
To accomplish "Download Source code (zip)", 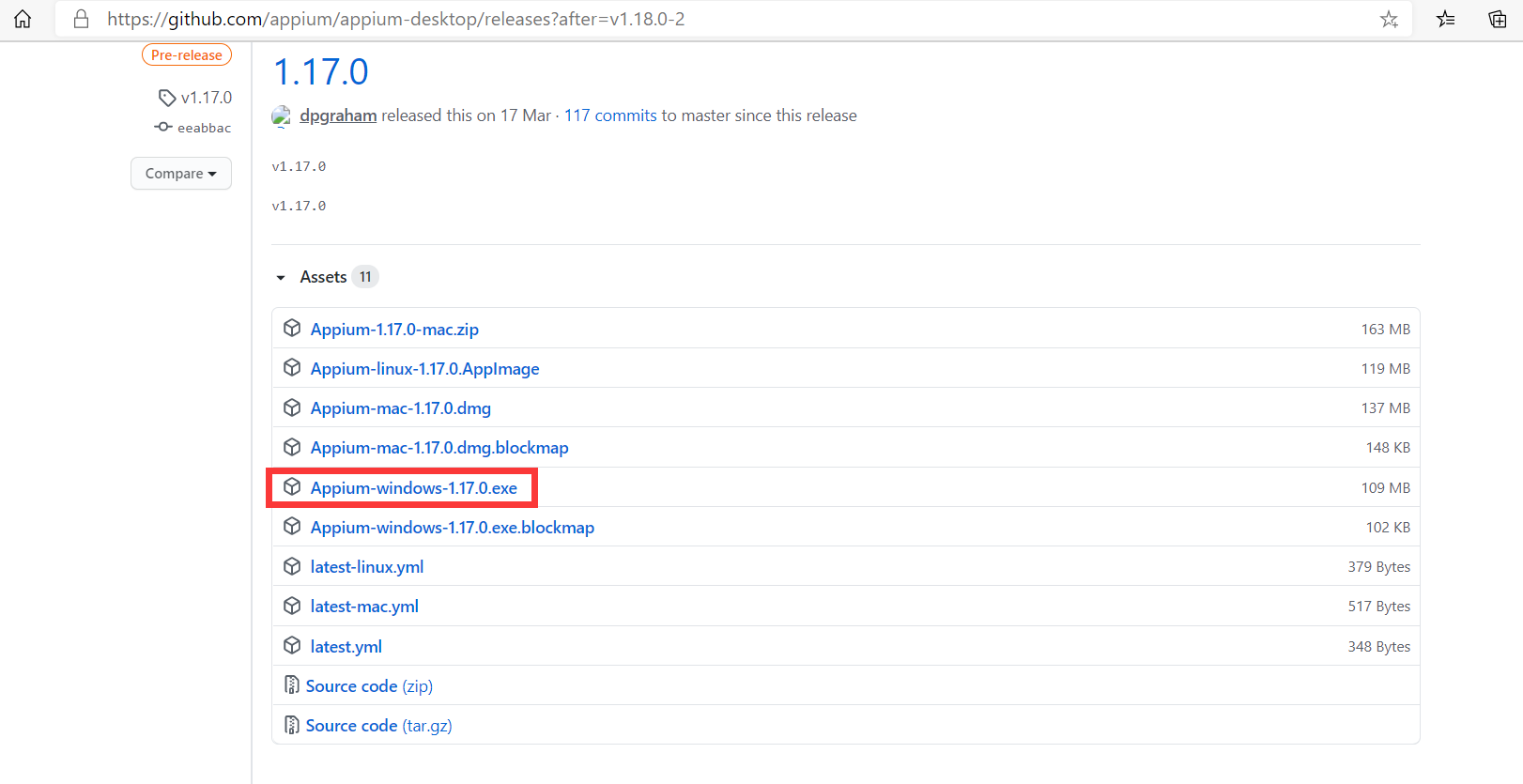I will [x=369, y=686].
